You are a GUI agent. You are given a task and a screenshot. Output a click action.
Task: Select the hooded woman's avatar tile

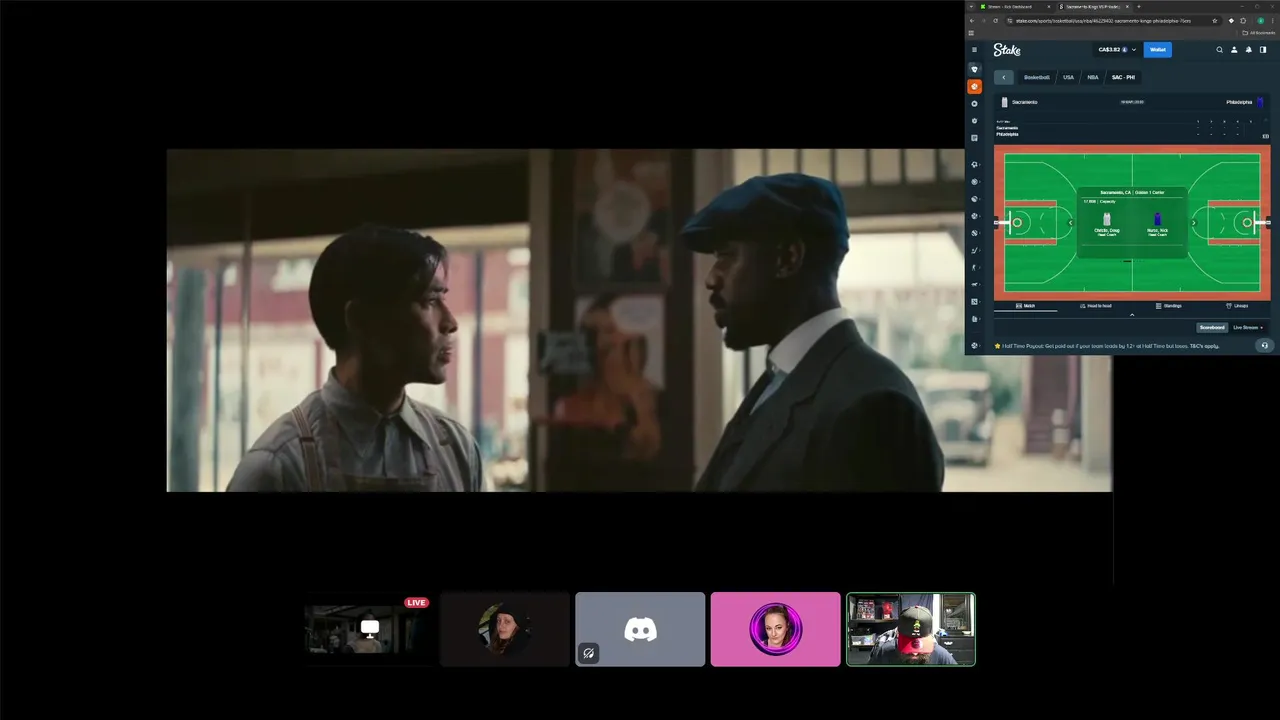click(505, 629)
